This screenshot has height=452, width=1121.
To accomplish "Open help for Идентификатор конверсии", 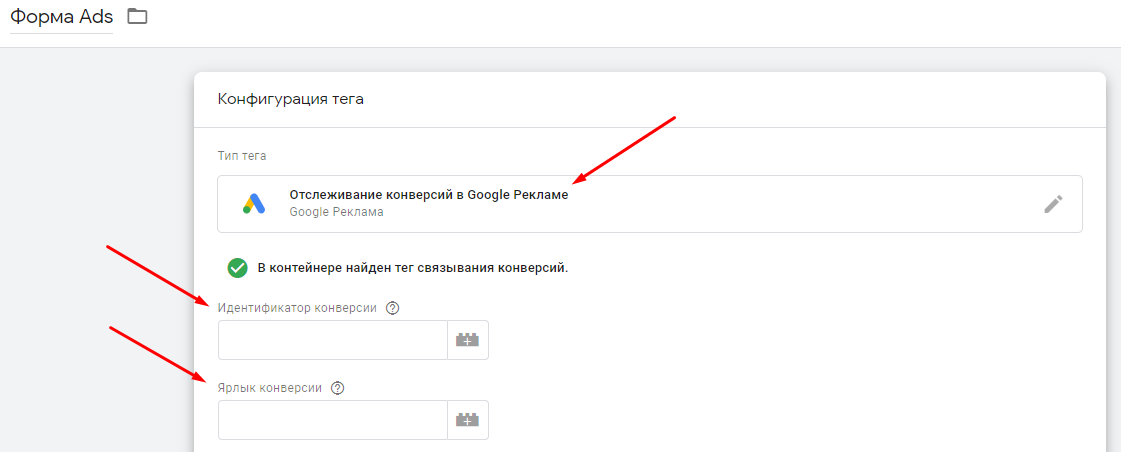I will [x=392, y=308].
